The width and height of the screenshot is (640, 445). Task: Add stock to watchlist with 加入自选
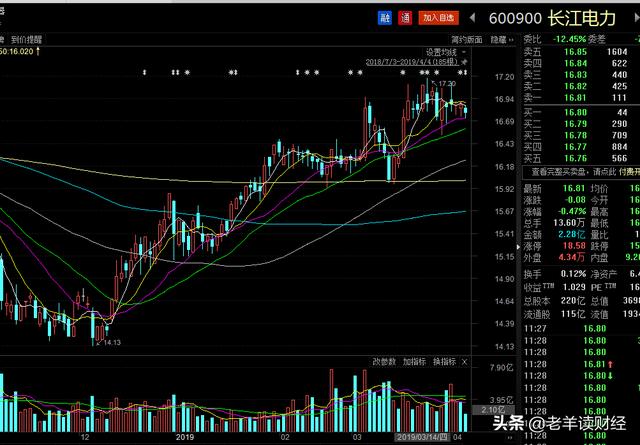coord(438,18)
